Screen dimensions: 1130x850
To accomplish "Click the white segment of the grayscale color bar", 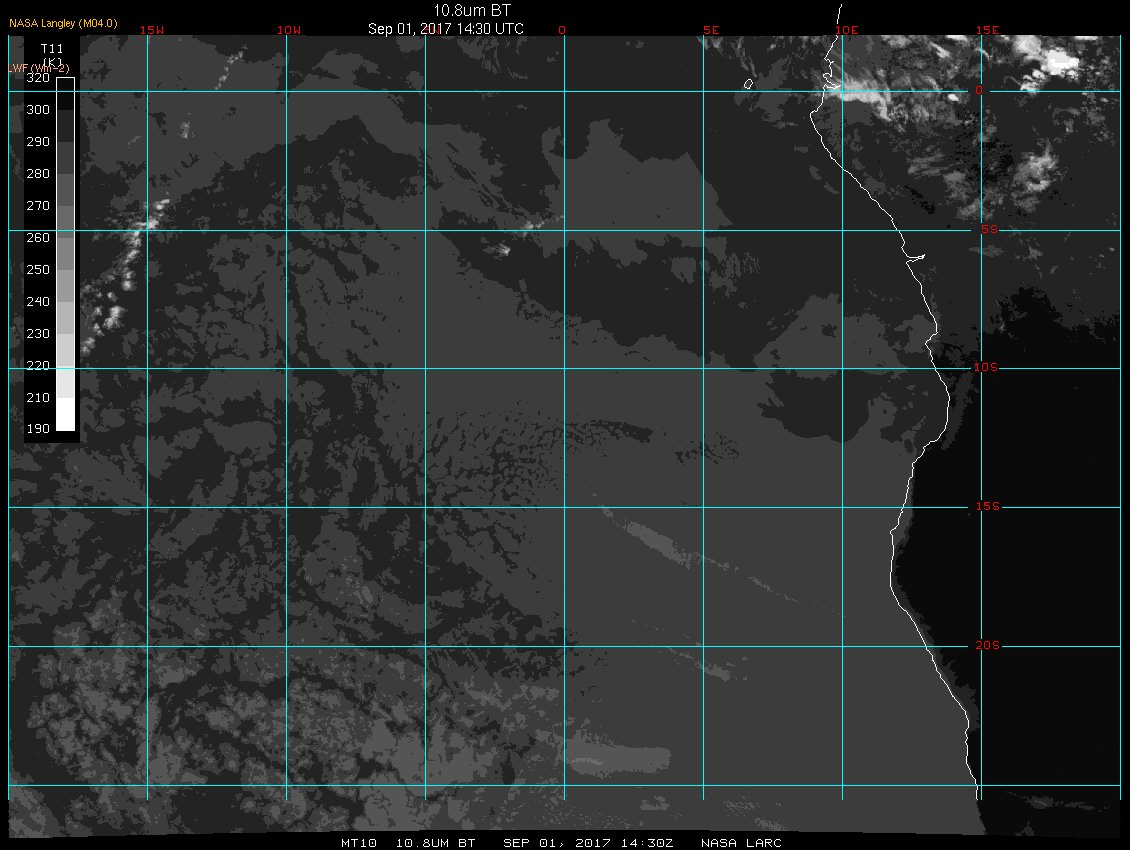I will point(66,415).
